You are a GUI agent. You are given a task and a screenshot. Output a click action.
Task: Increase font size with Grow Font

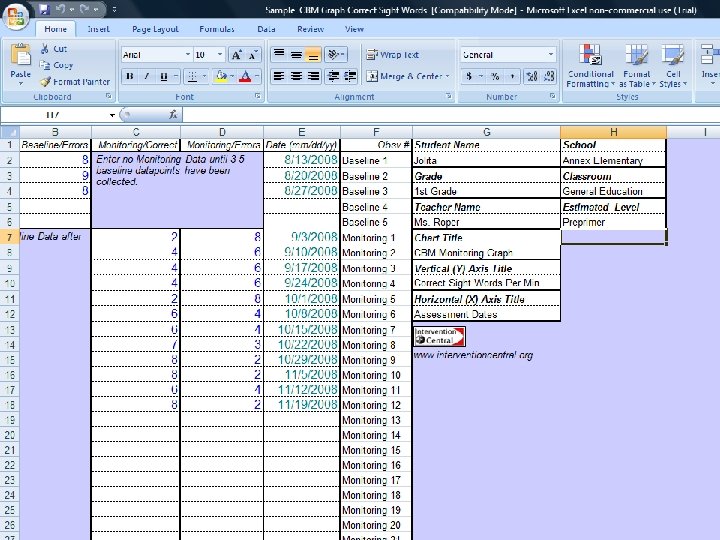tap(236, 55)
